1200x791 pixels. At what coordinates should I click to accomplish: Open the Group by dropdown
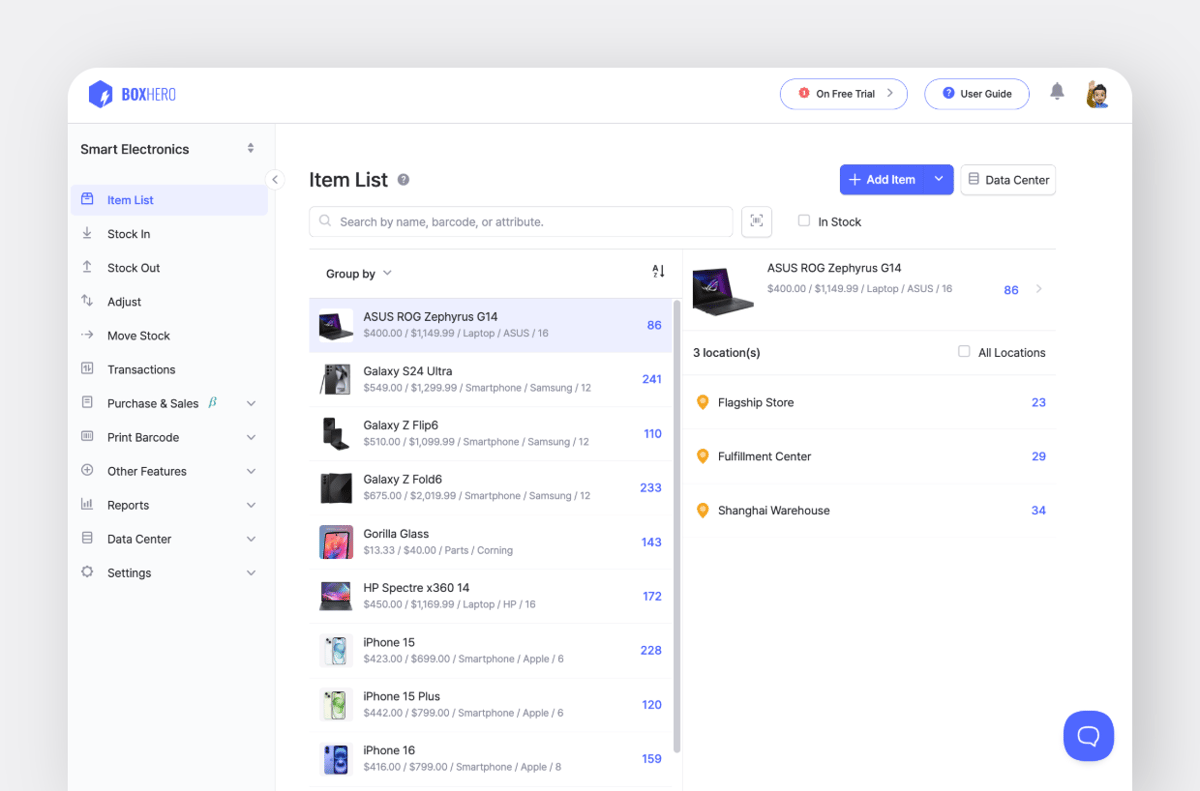pos(358,272)
